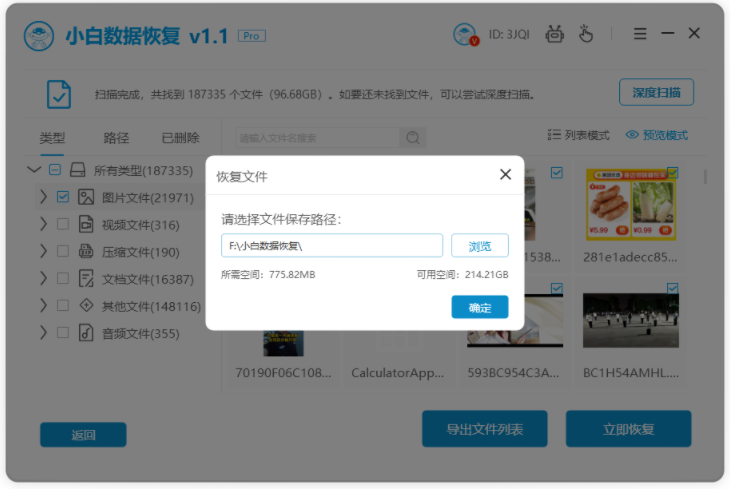The image size is (730, 489).
Task: Select the 70190F06C108 thumbnail
Action: pyautogui.click(x=283, y=344)
